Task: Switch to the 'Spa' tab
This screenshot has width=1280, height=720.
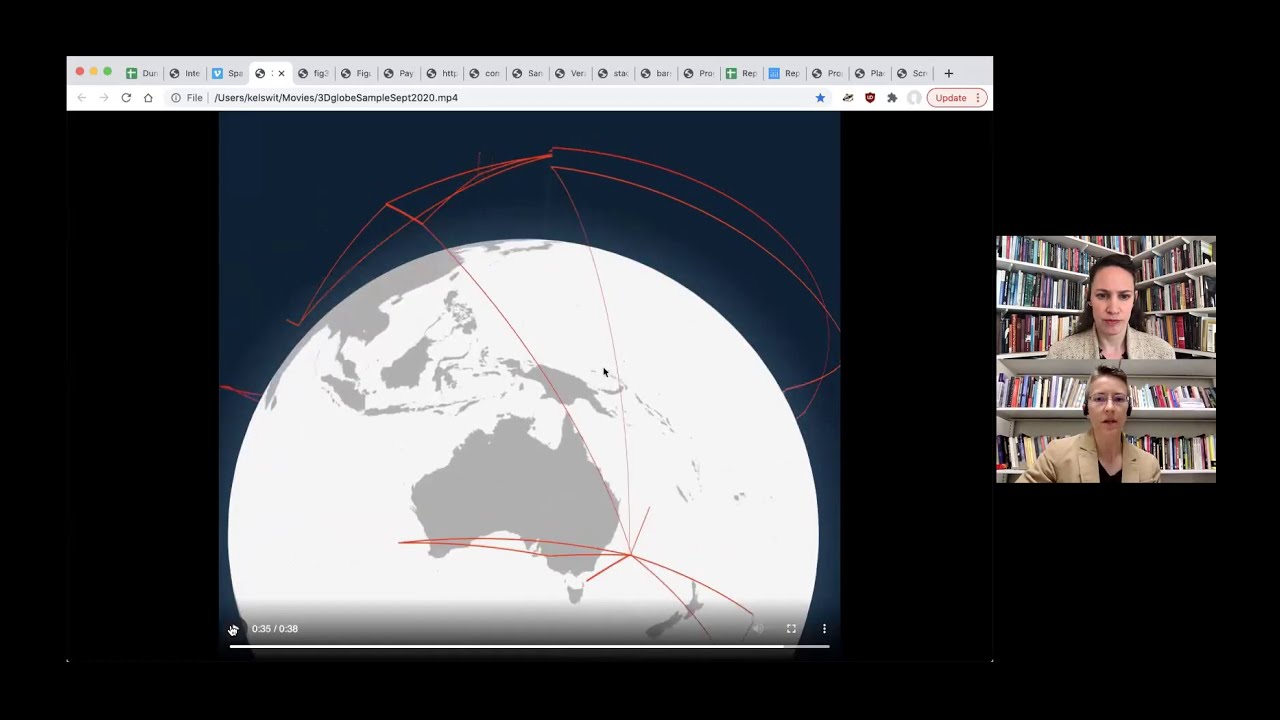Action: 228,73
